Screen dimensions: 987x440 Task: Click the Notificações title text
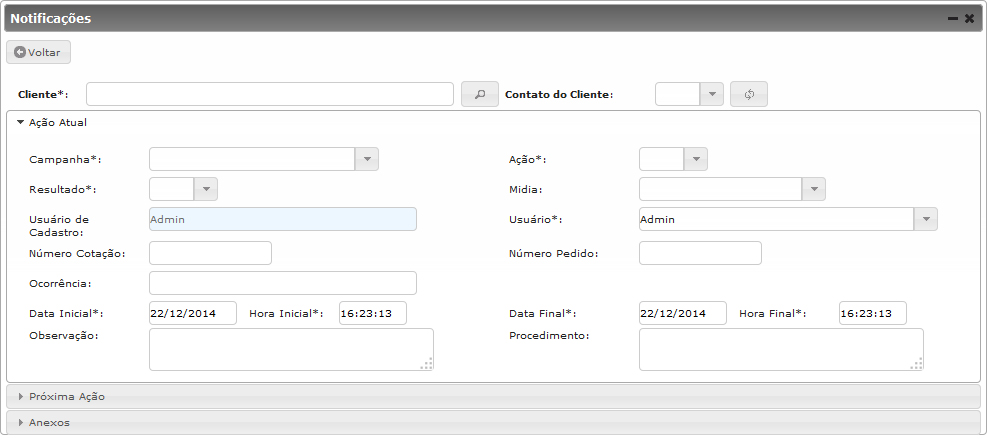point(51,19)
